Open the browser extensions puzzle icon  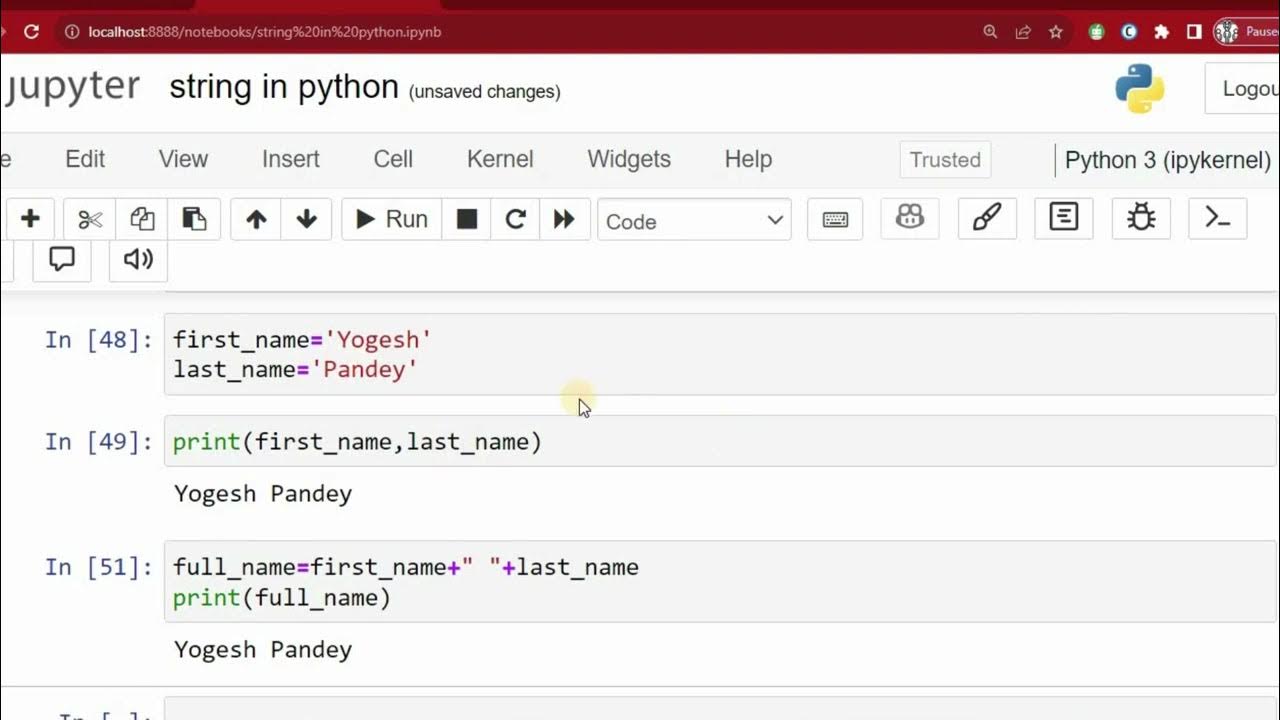coord(1161,32)
